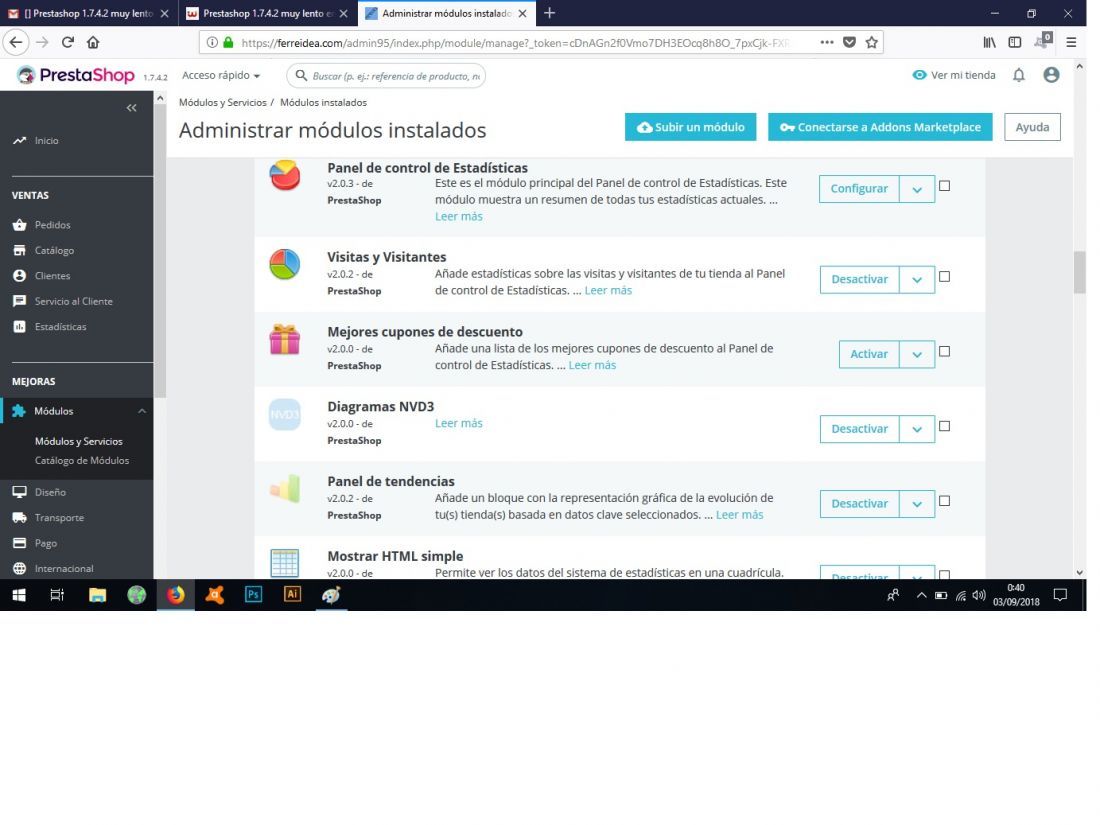Open the notifications bell
Viewport: 1100px width, 825px height.
coord(1019,75)
